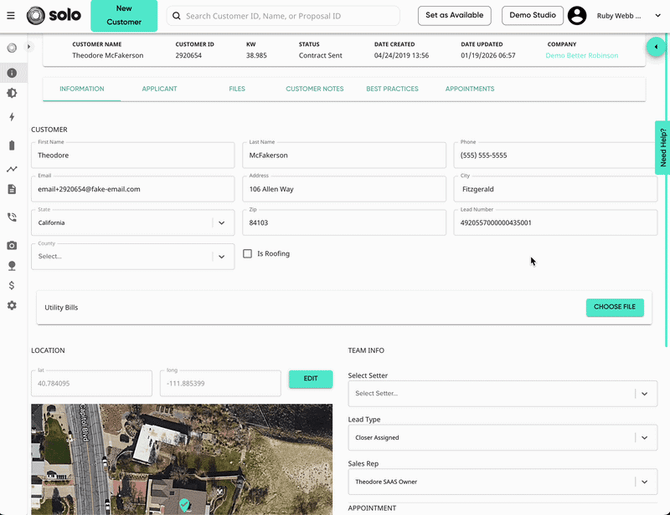
Task: Open the Appointments tab
Action: tap(470, 89)
